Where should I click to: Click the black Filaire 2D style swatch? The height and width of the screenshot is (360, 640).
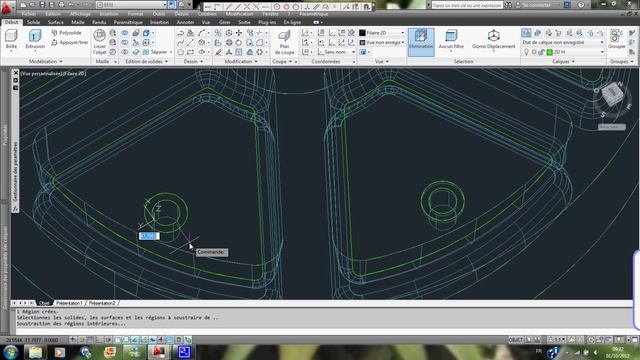[x=362, y=33]
